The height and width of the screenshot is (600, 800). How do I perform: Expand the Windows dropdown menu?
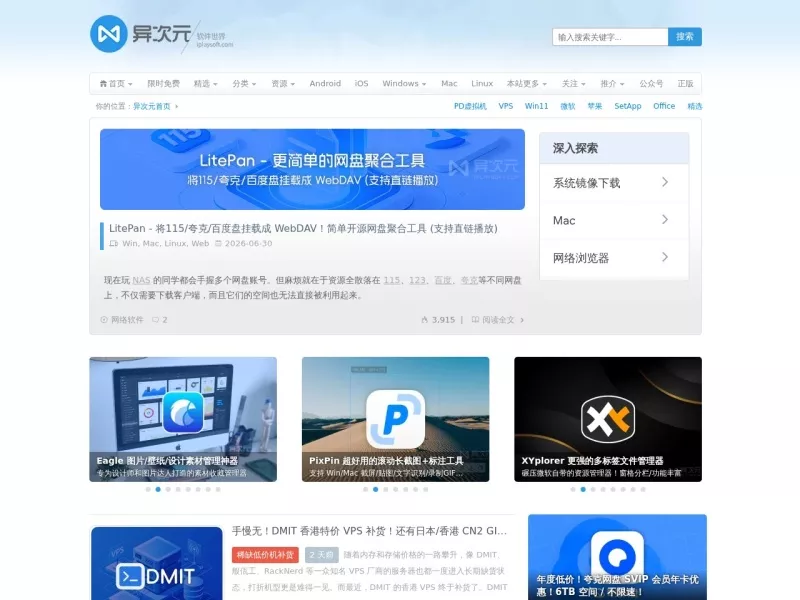pyautogui.click(x=404, y=84)
